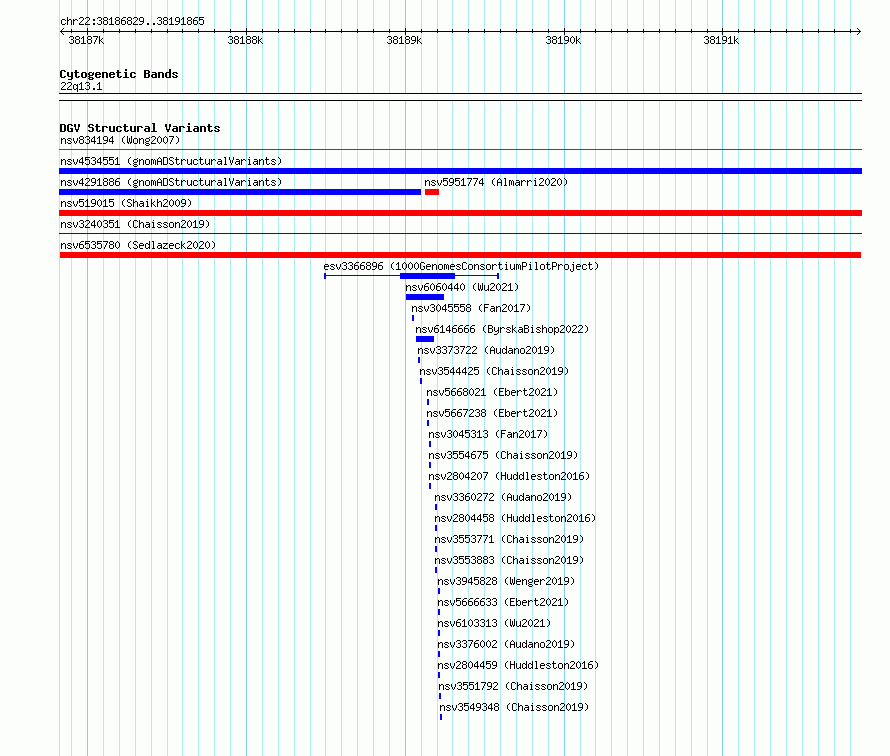Select the nsv5951774 (Almarri2020) label
This screenshot has height=756, width=890.
496,182
